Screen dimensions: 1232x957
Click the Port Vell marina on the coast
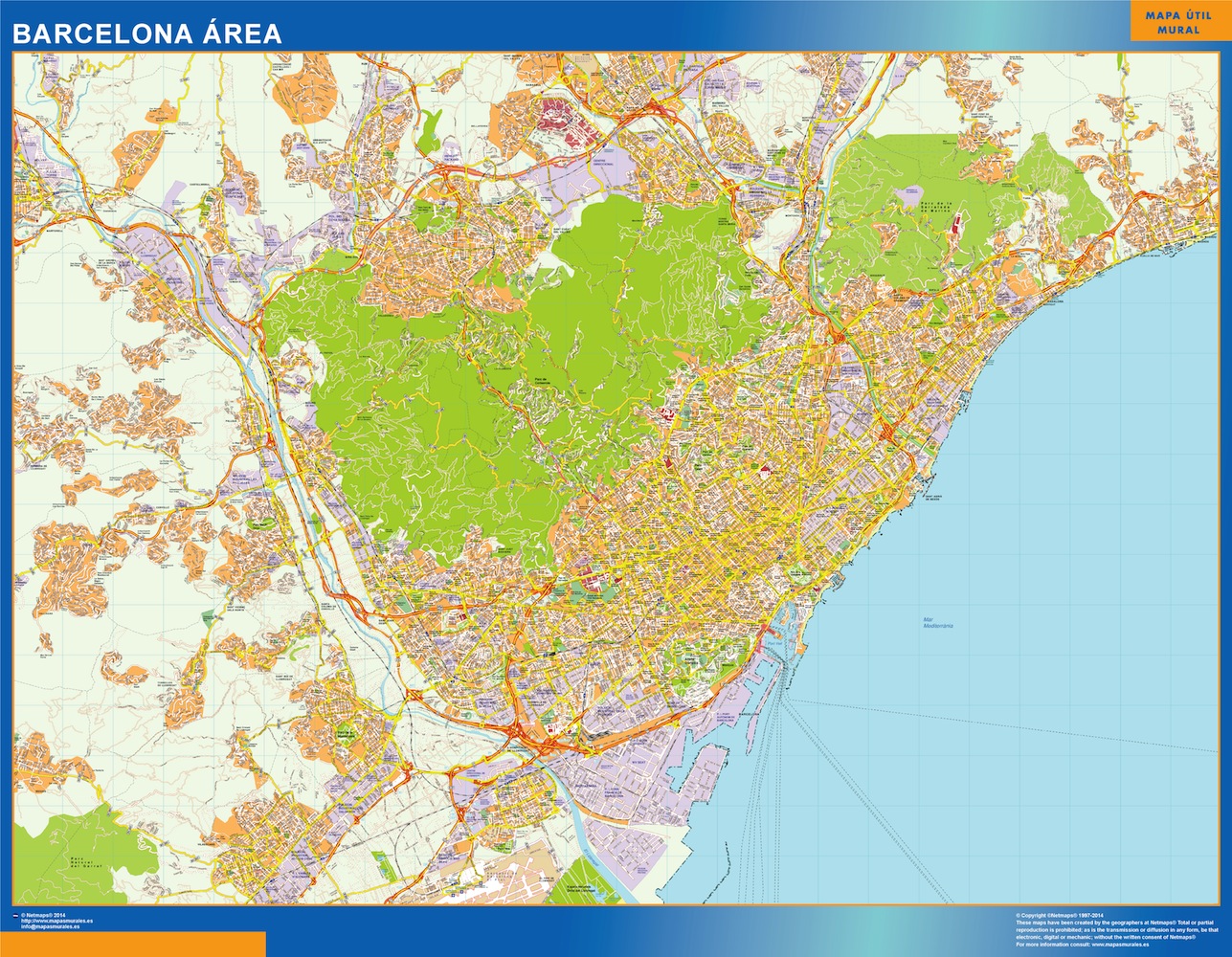pyautogui.click(x=773, y=644)
